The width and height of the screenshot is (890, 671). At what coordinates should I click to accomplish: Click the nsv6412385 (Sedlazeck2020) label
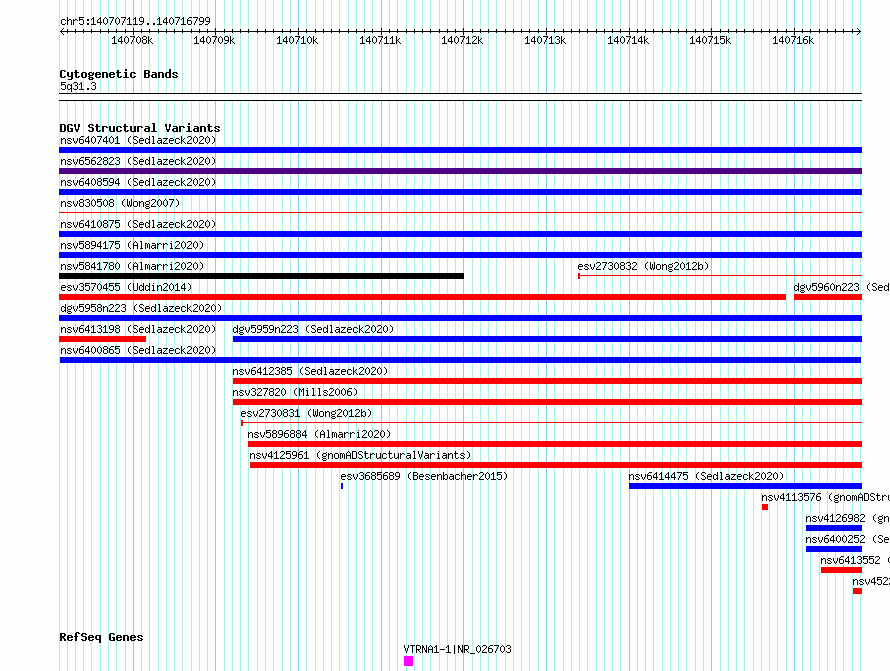coord(310,371)
